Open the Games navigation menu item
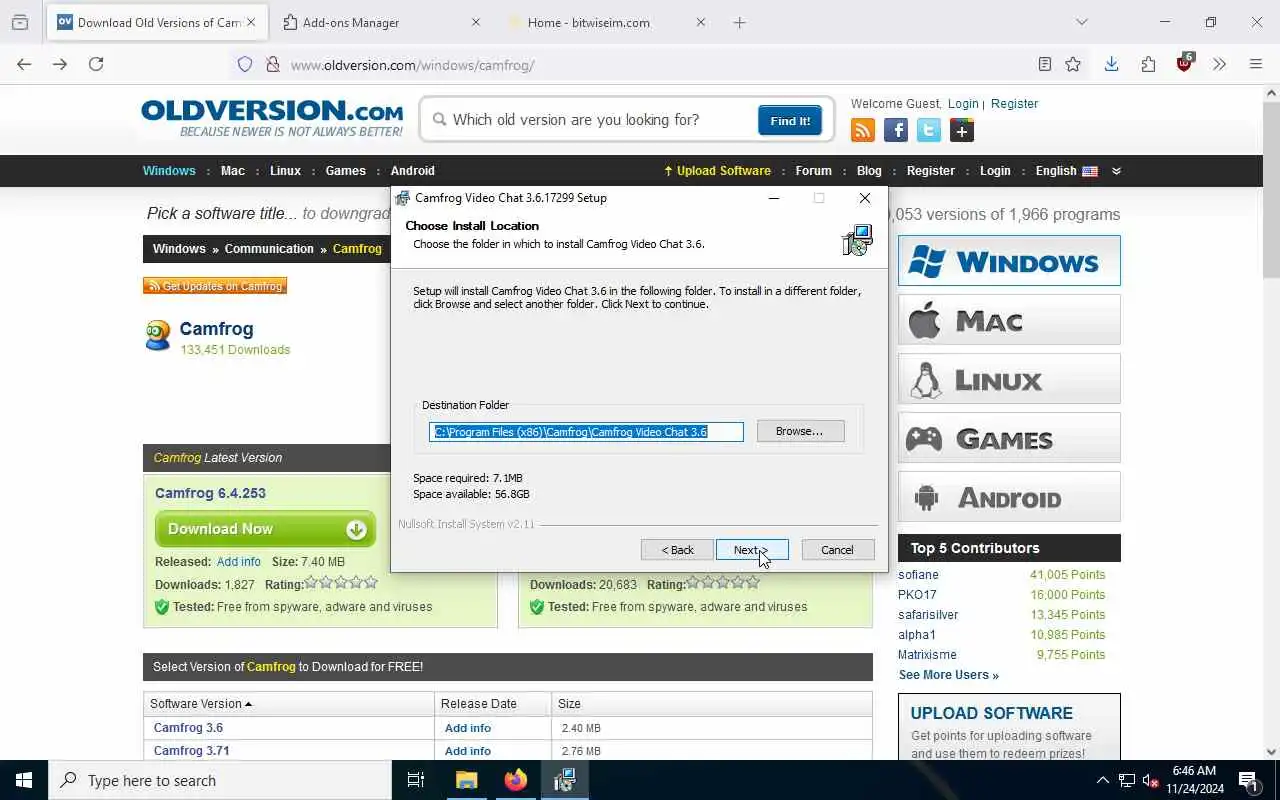 (x=346, y=171)
